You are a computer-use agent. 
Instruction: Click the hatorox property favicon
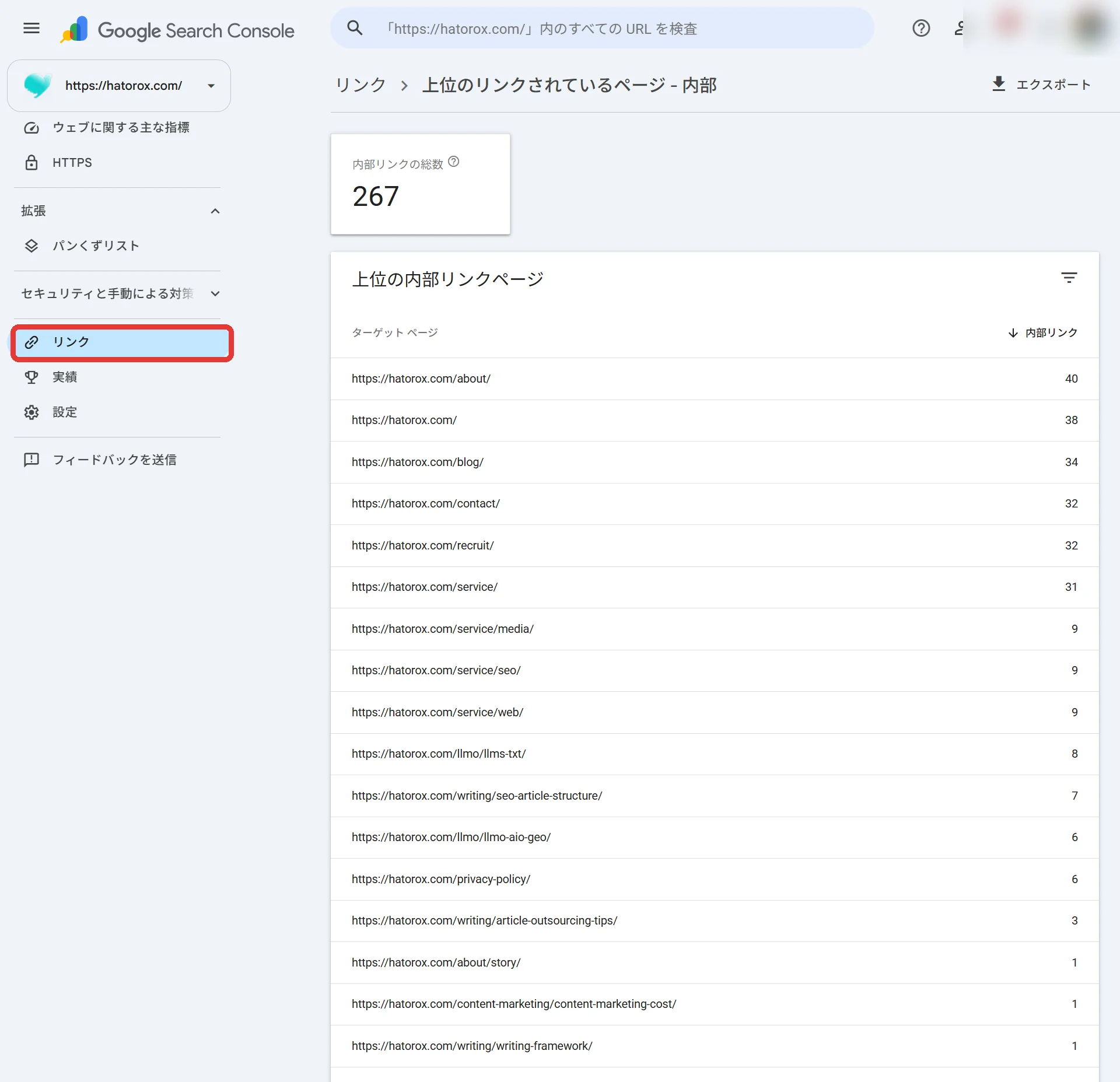coord(38,86)
